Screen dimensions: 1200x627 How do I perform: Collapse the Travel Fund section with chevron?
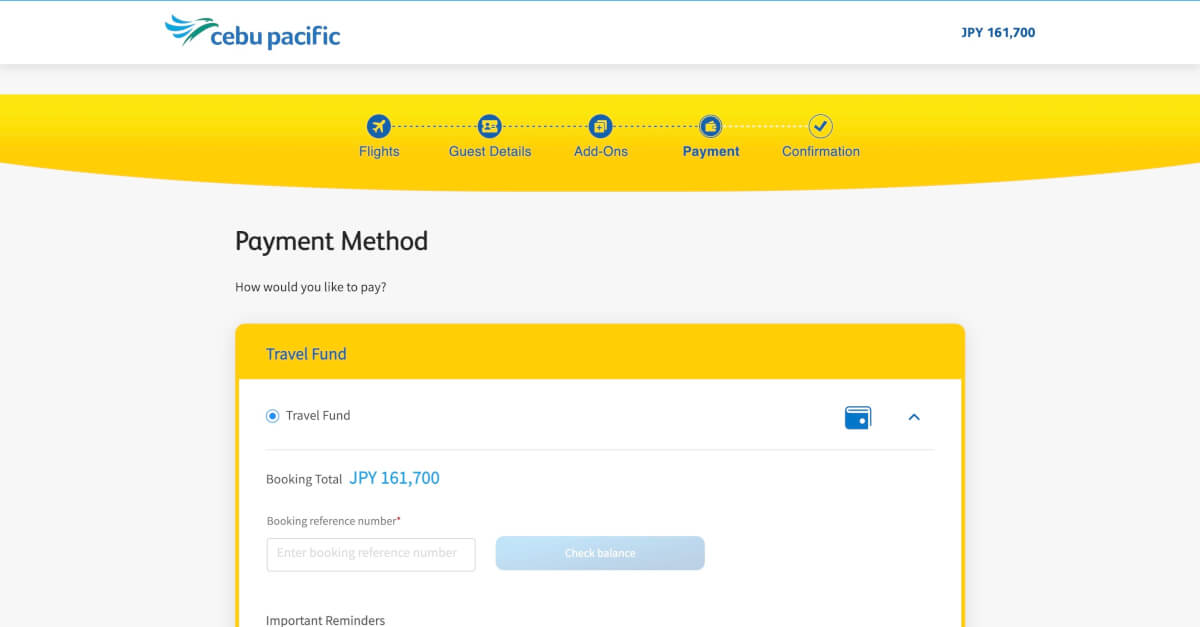[913, 417]
